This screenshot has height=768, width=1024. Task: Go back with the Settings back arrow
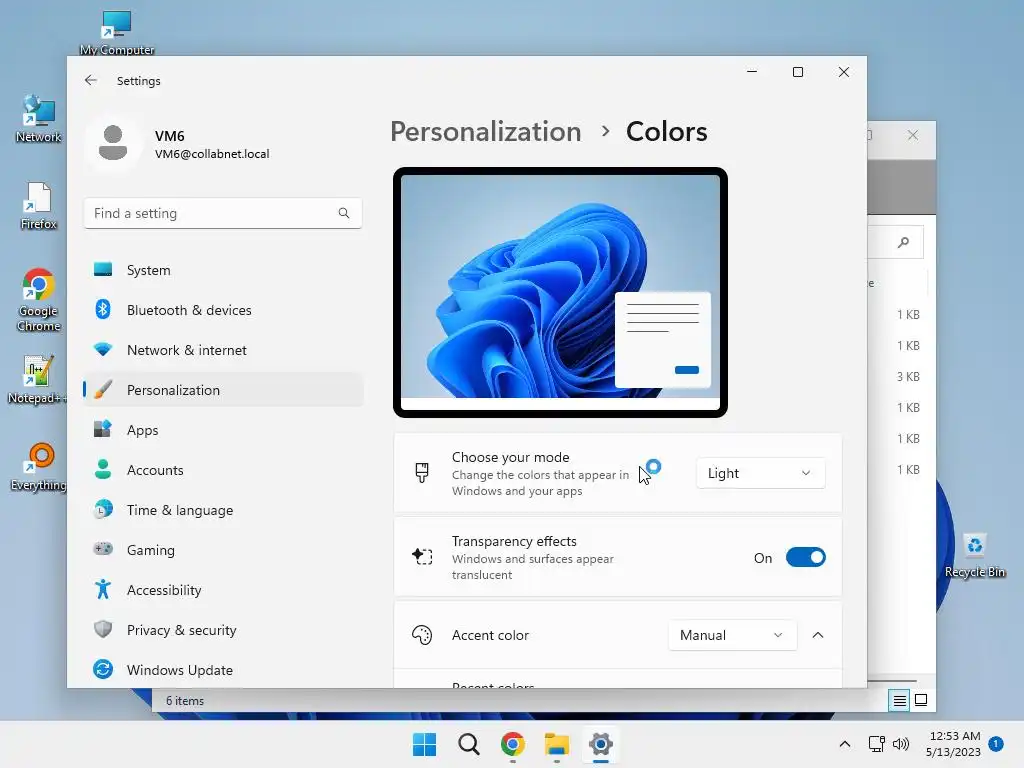[90, 80]
